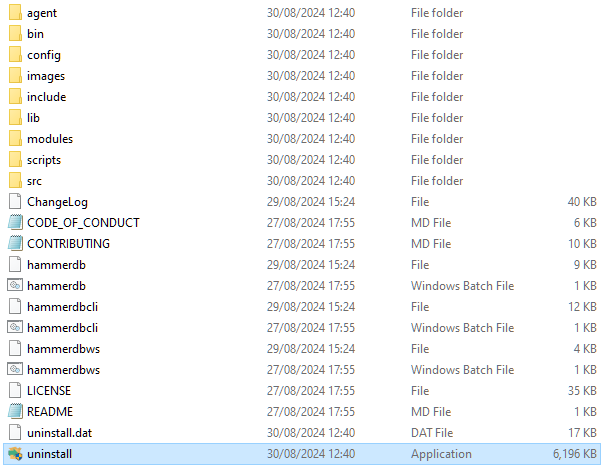Select the 35 KB size of LICENSE
This screenshot has height=472, width=608.
point(582,391)
